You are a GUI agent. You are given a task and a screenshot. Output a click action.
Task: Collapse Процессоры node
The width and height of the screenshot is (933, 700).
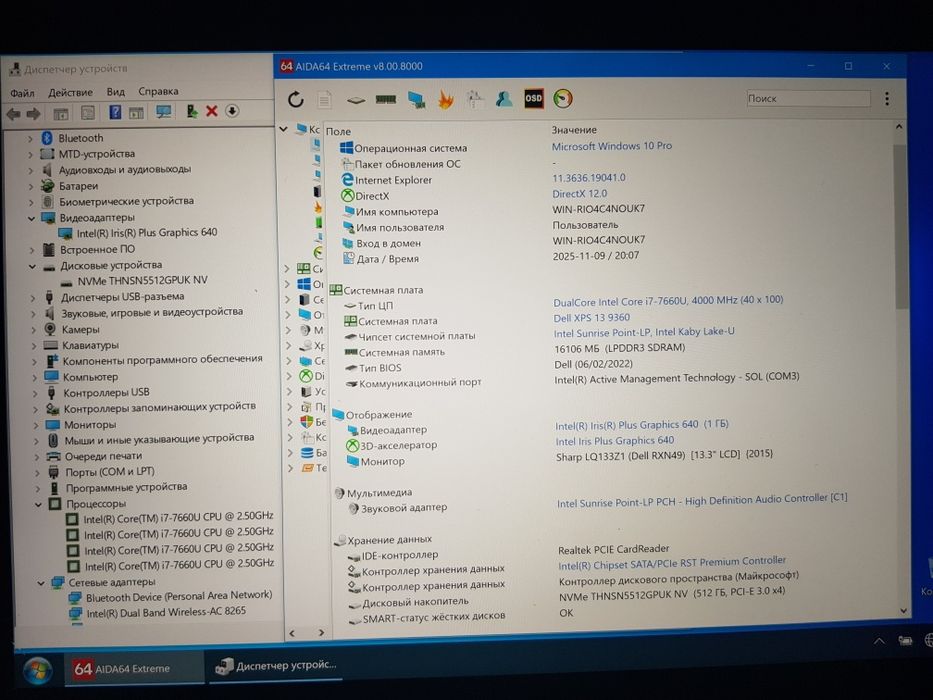click(39, 505)
